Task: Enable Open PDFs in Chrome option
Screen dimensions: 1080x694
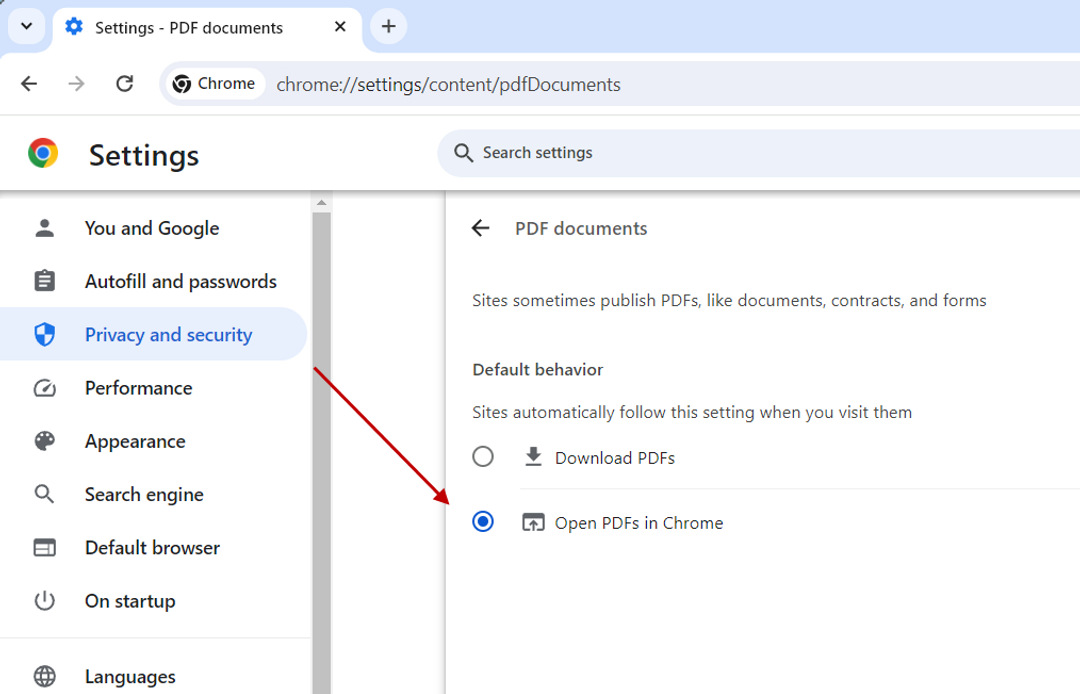Action: 483,521
